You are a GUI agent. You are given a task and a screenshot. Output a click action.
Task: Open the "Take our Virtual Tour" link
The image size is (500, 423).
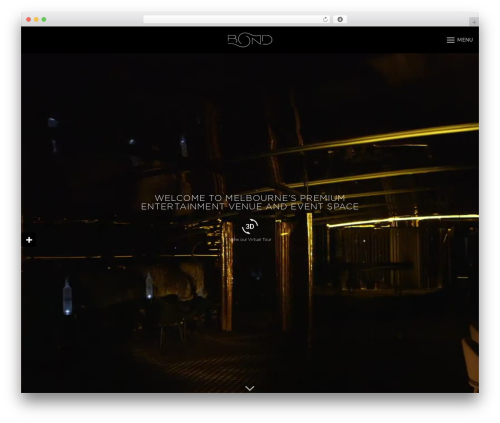point(250,239)
